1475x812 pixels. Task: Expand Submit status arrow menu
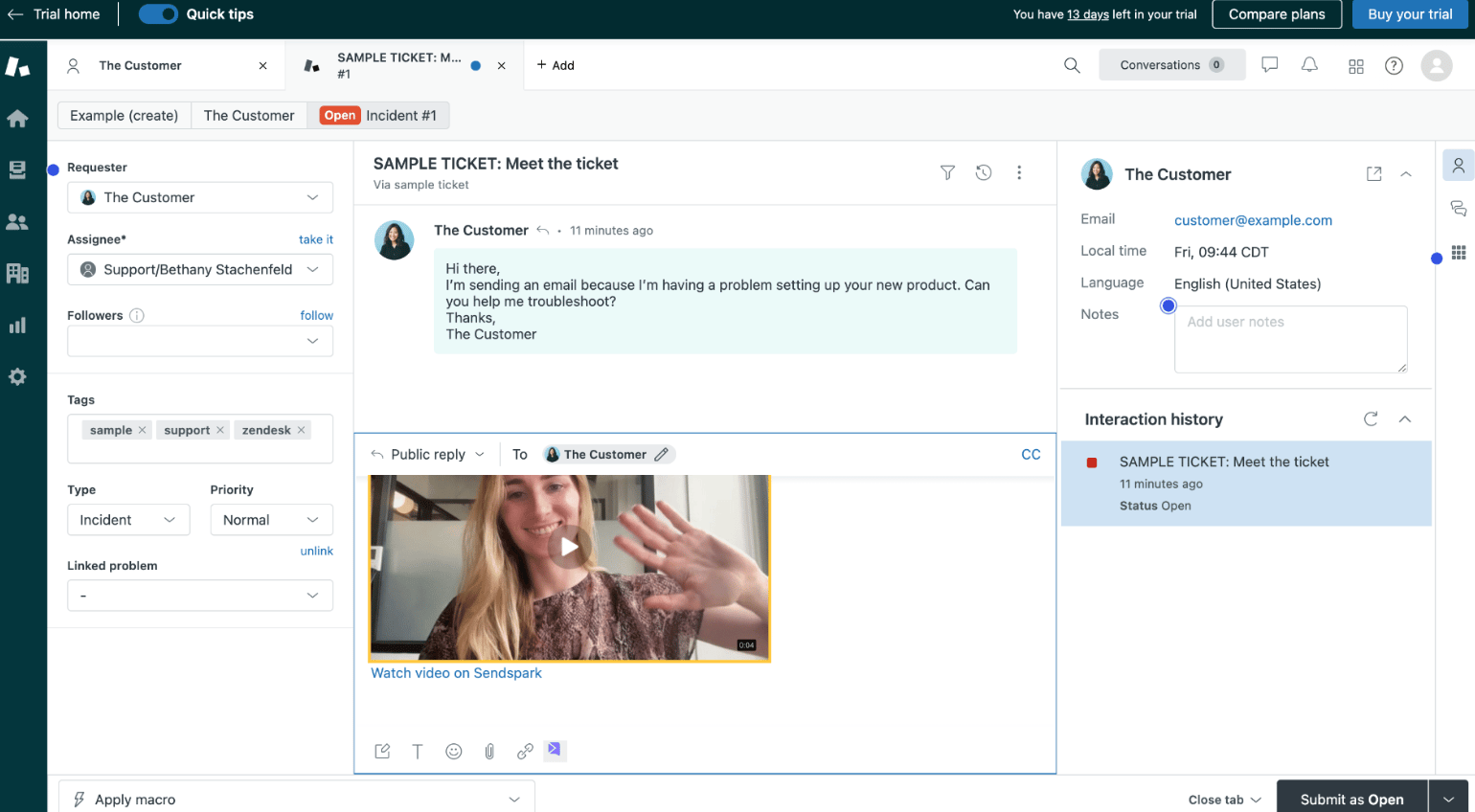pyautogui.click(x=1448, y=800)
